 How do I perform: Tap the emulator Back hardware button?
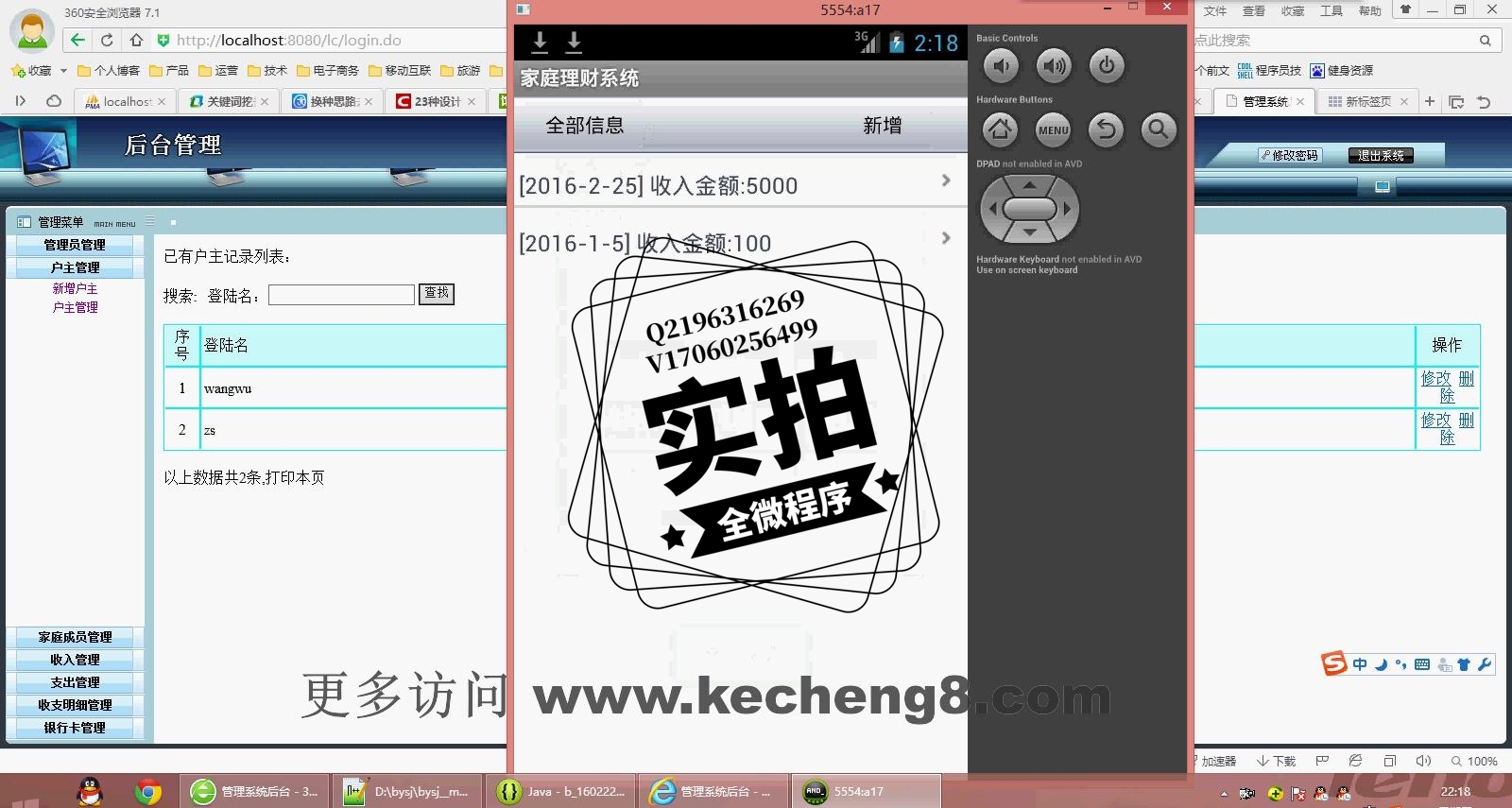pyautogui.click(x=1106, y=129)
